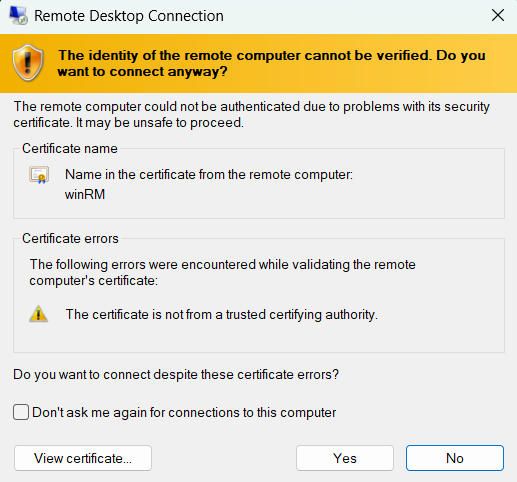Image resolution: width=517 pixels, height=482 pixels.
Task: Click "Do you want to connect despite" question
Action: coord(176,375)
